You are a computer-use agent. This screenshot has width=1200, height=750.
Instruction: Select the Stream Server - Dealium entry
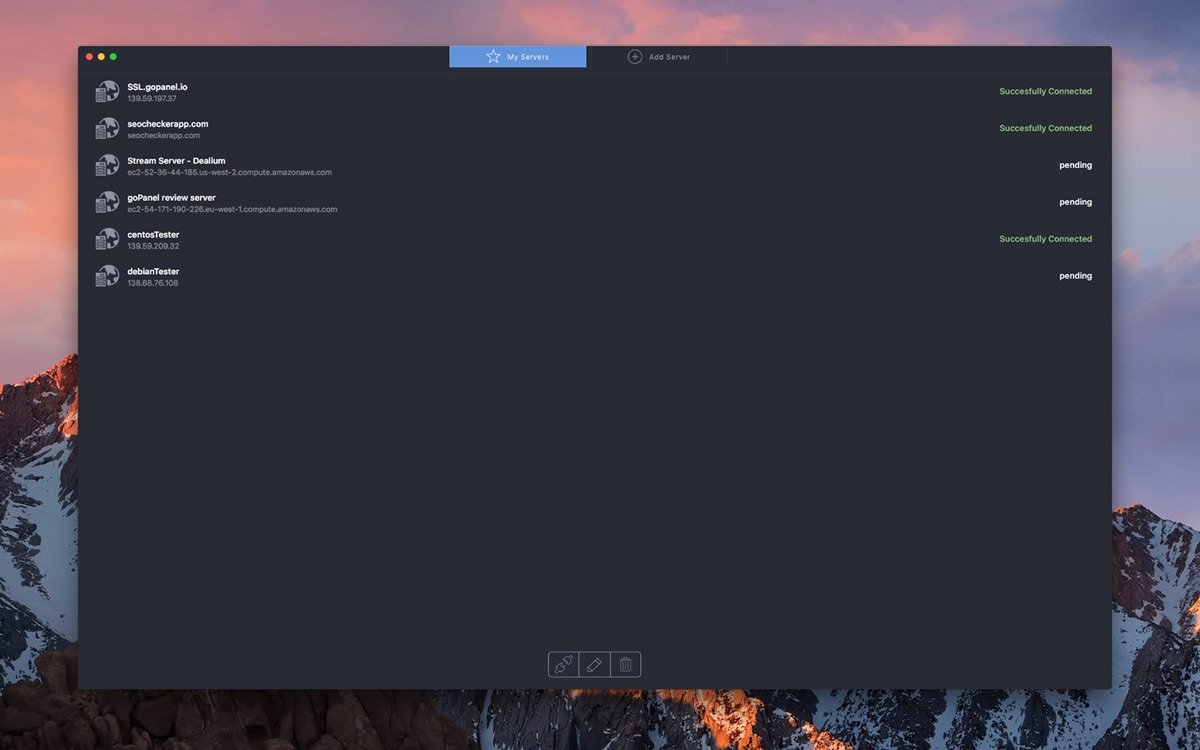[x=176, y=161]
